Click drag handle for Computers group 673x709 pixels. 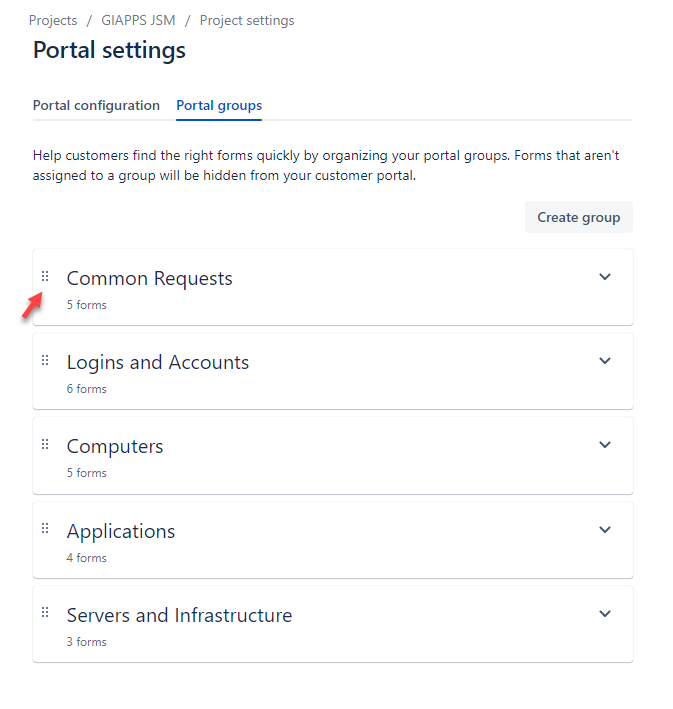(x=45, y=444)
